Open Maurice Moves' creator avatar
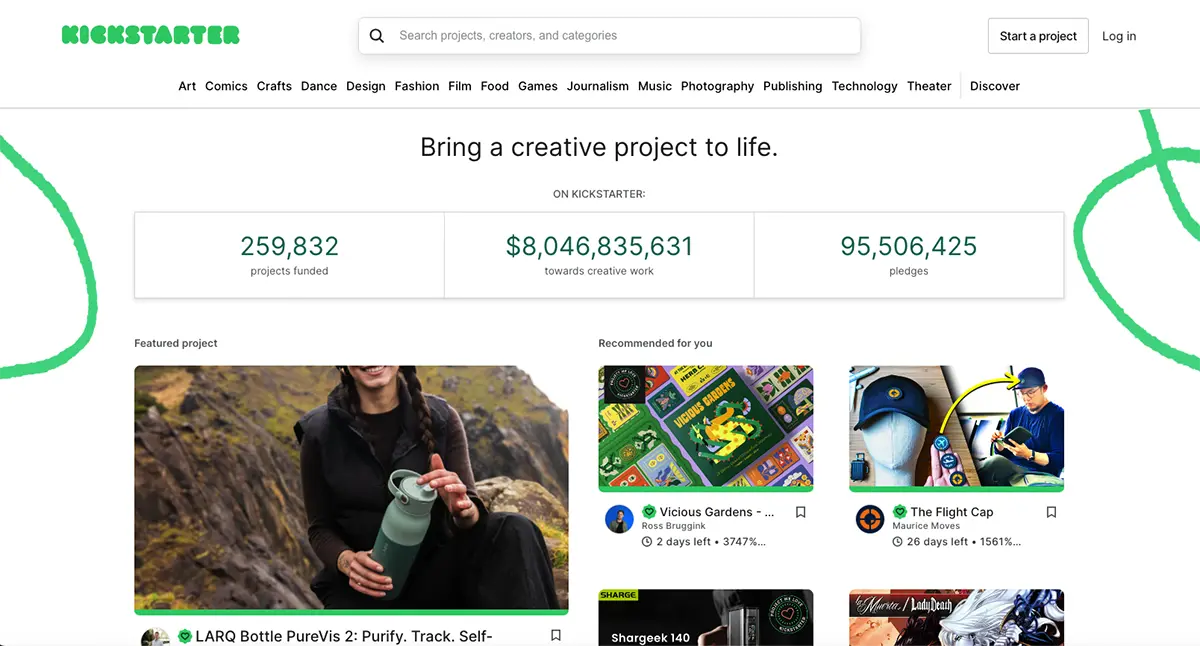Image resolution: width=1200 pixels, height=646 pixels. point(870,519)
